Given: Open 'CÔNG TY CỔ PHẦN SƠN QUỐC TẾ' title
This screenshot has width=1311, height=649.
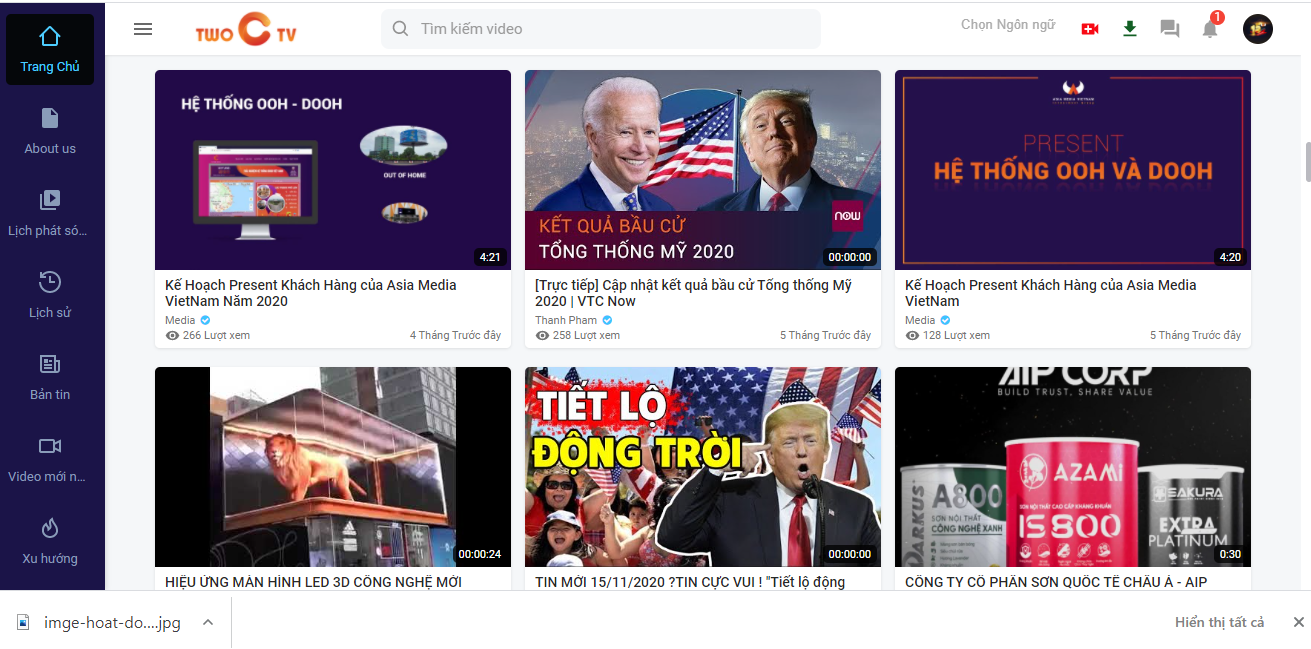Looking at the screenshot, I should [x=1056, y=582].
